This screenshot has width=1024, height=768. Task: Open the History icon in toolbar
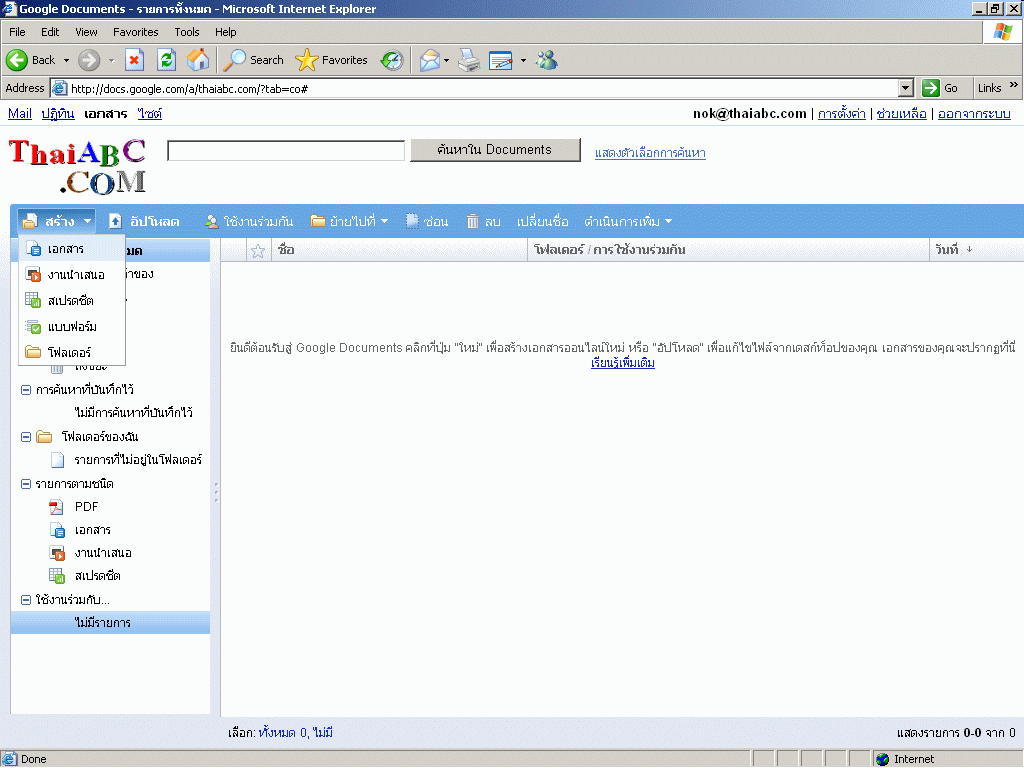pos(392,60)
